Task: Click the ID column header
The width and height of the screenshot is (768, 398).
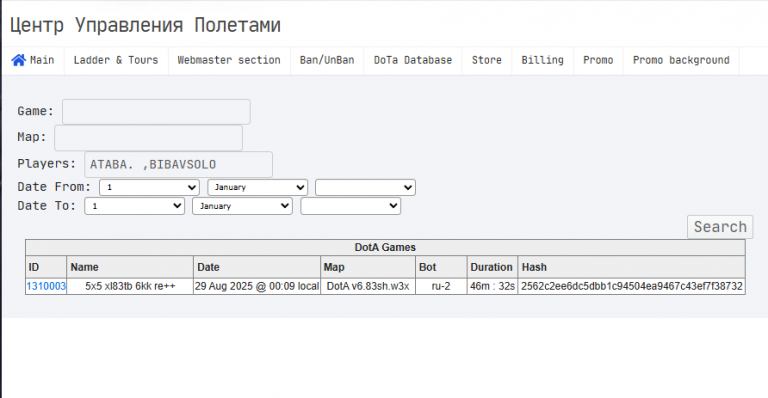Action: pos(46,267)
